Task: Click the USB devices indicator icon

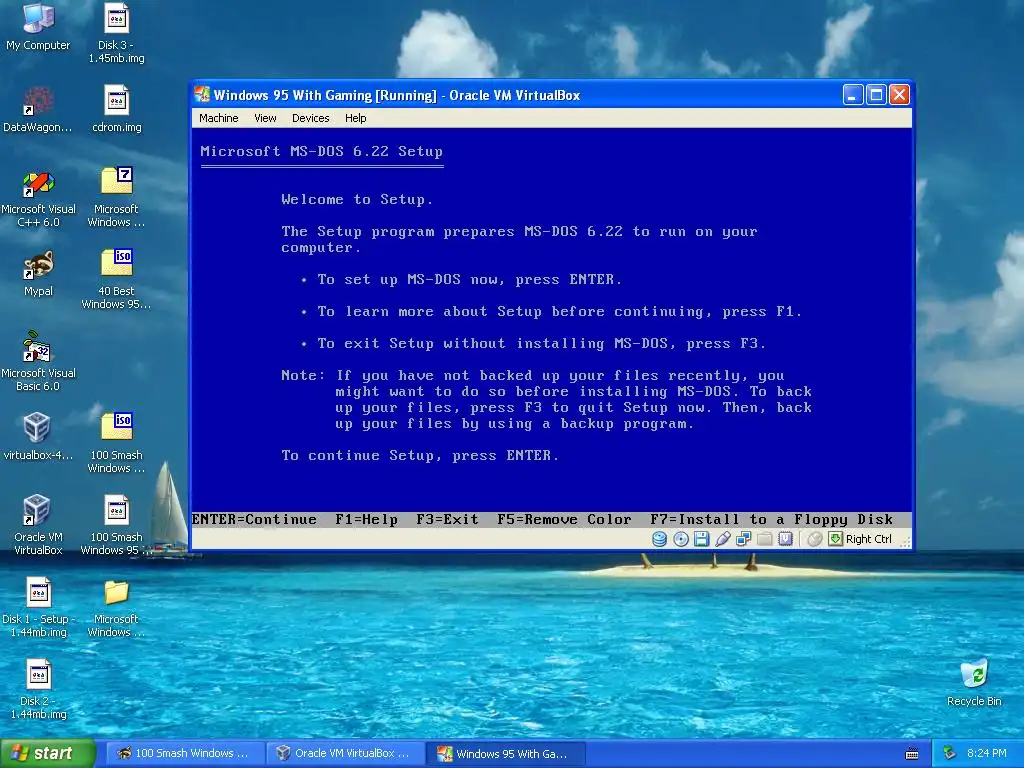Action: pyautogui.click(x=722, y=539)
